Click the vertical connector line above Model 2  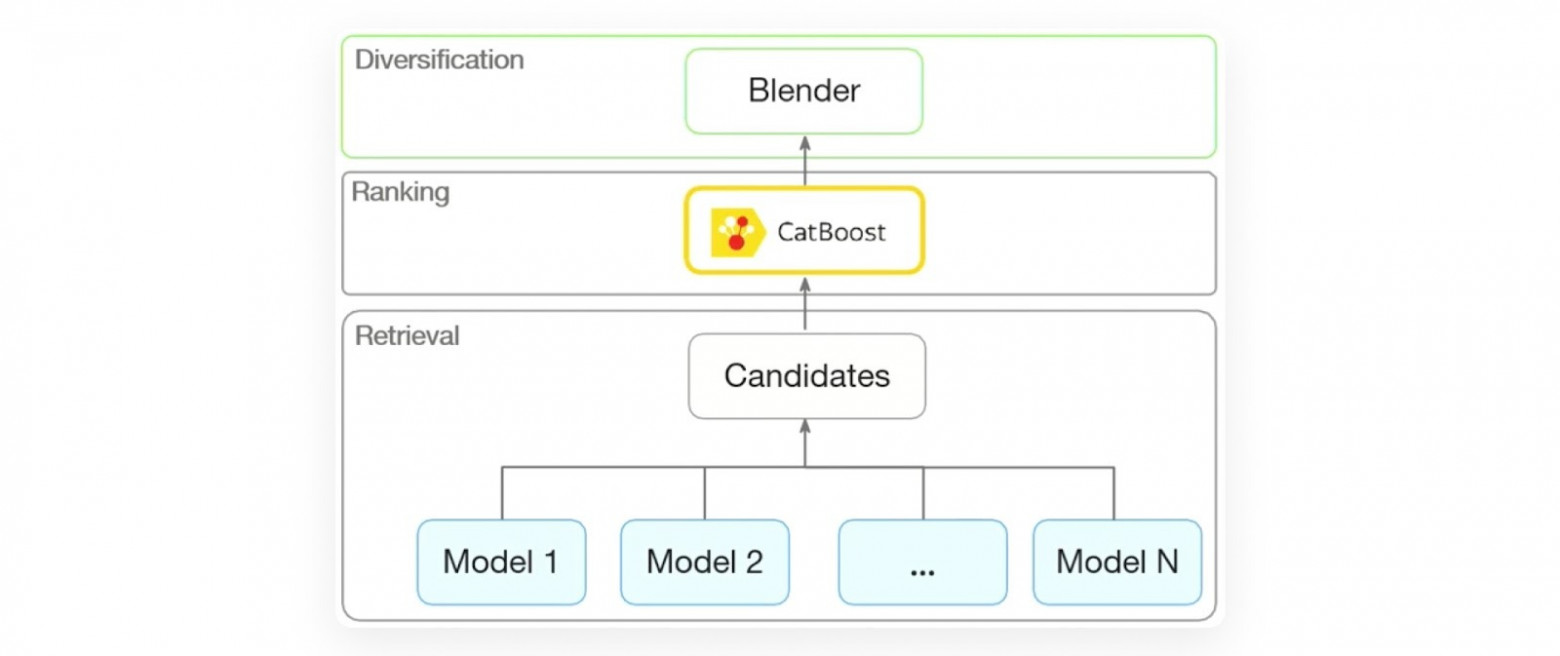pyautogui.click(x=705, y=493)
